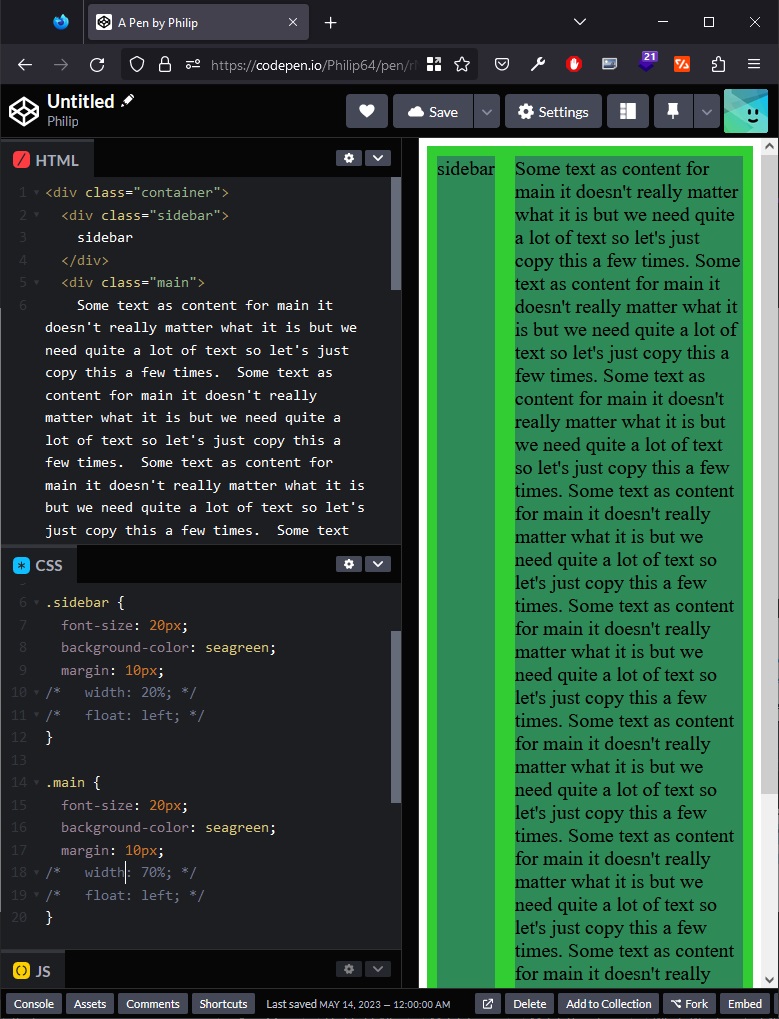Fork this pen
Screen dimensions: 779x1019
click(x=689, y=1004)
